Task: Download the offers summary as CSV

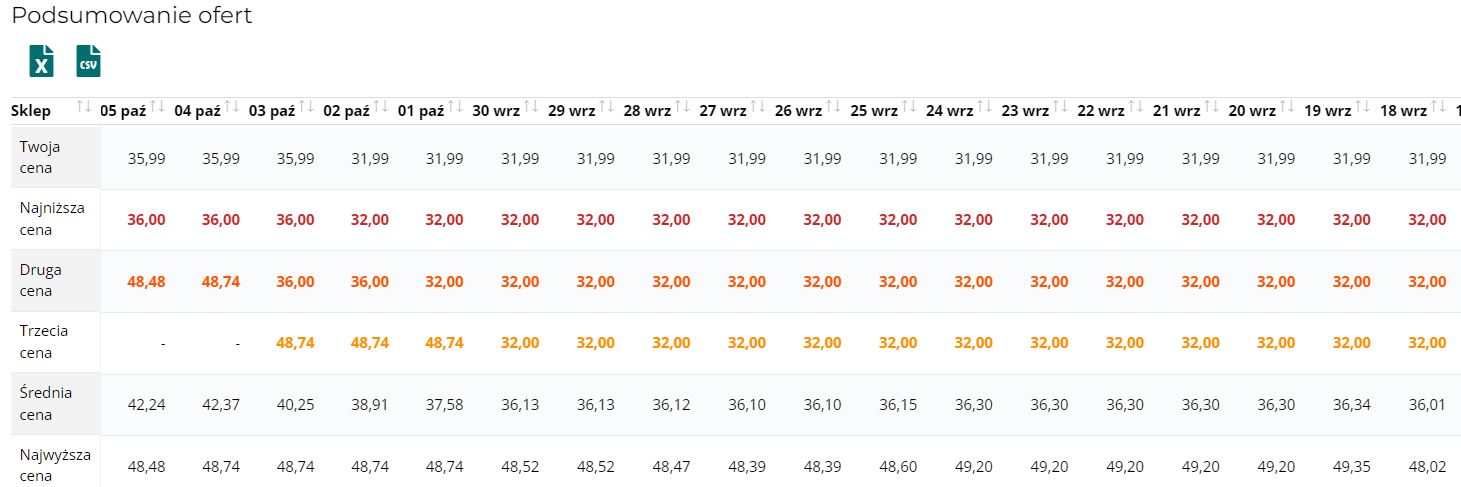Action: click(89, 61)
